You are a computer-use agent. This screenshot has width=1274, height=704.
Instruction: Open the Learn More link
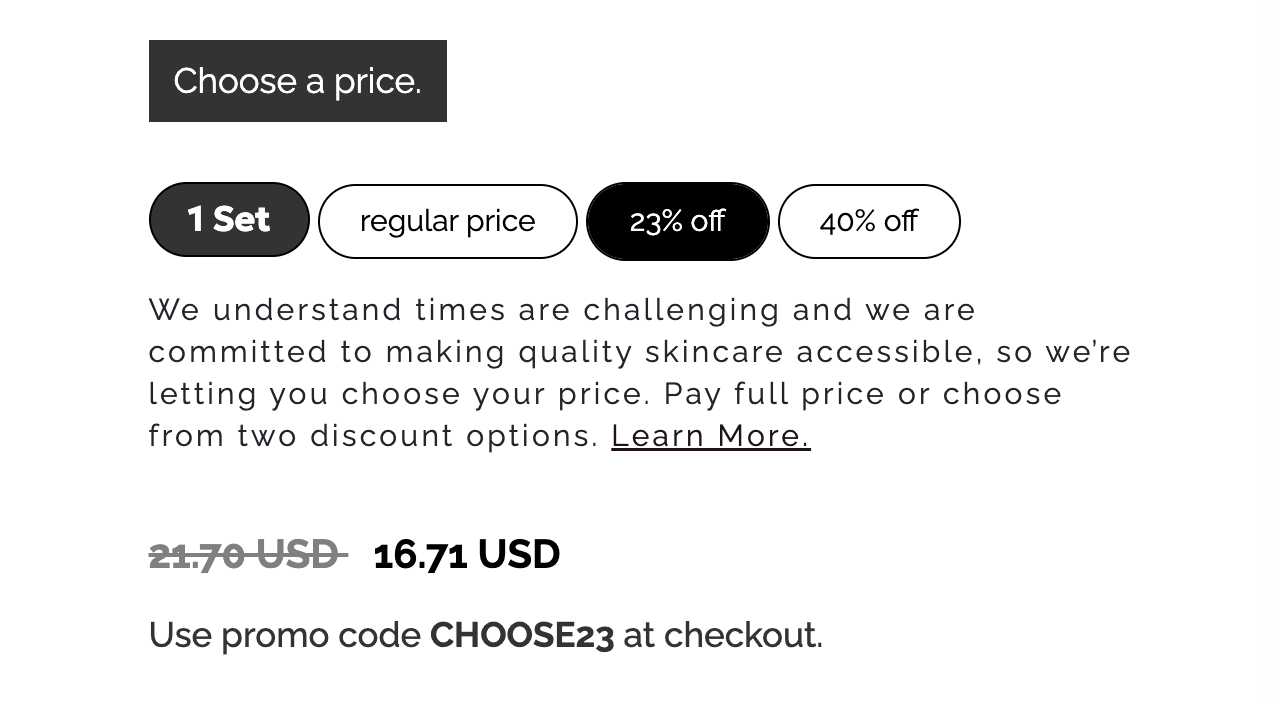(710, 436)
